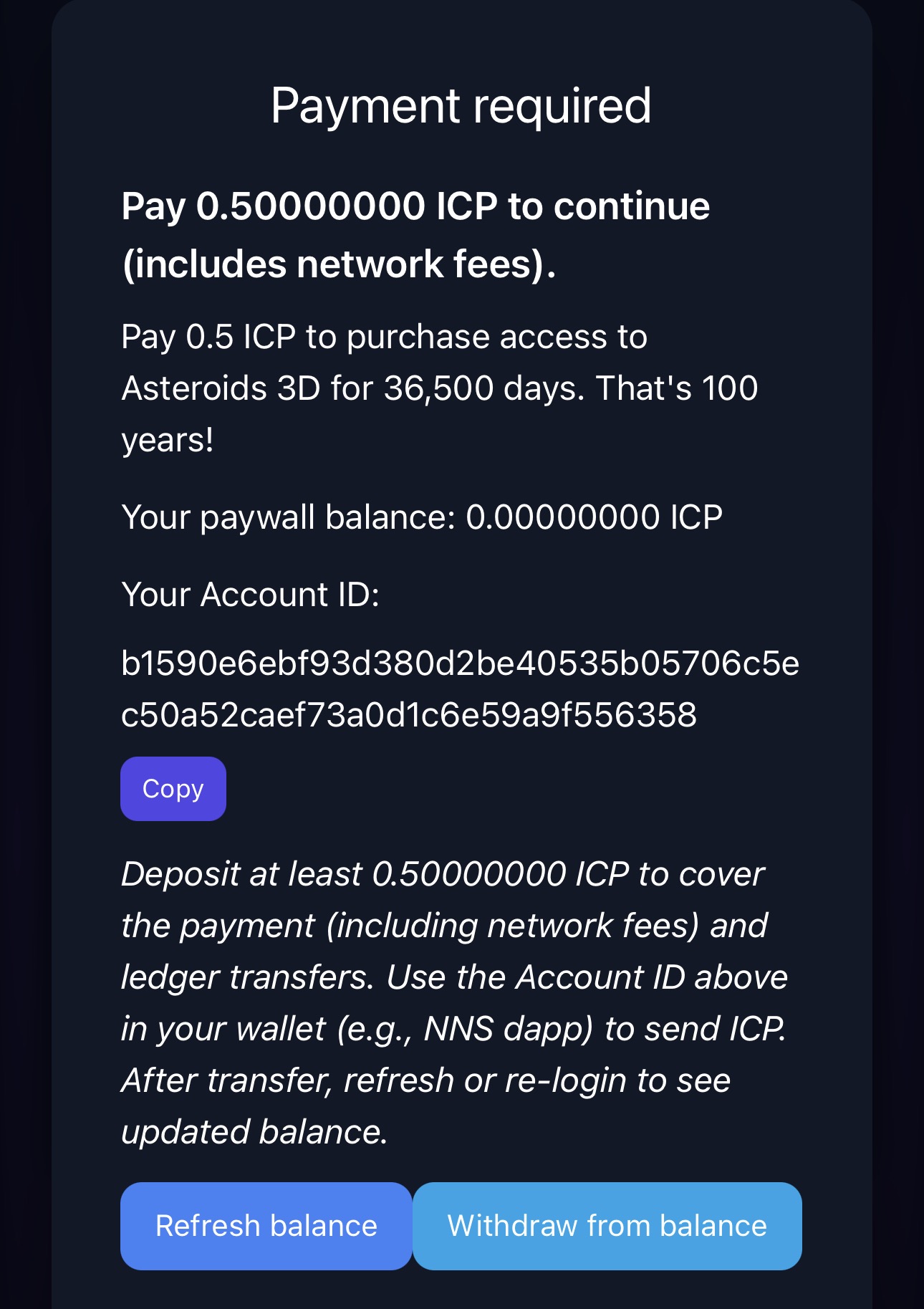Viewport: 924px width, 1309px height.
Task: Click the Payment required title
Action: click(462, 106)
